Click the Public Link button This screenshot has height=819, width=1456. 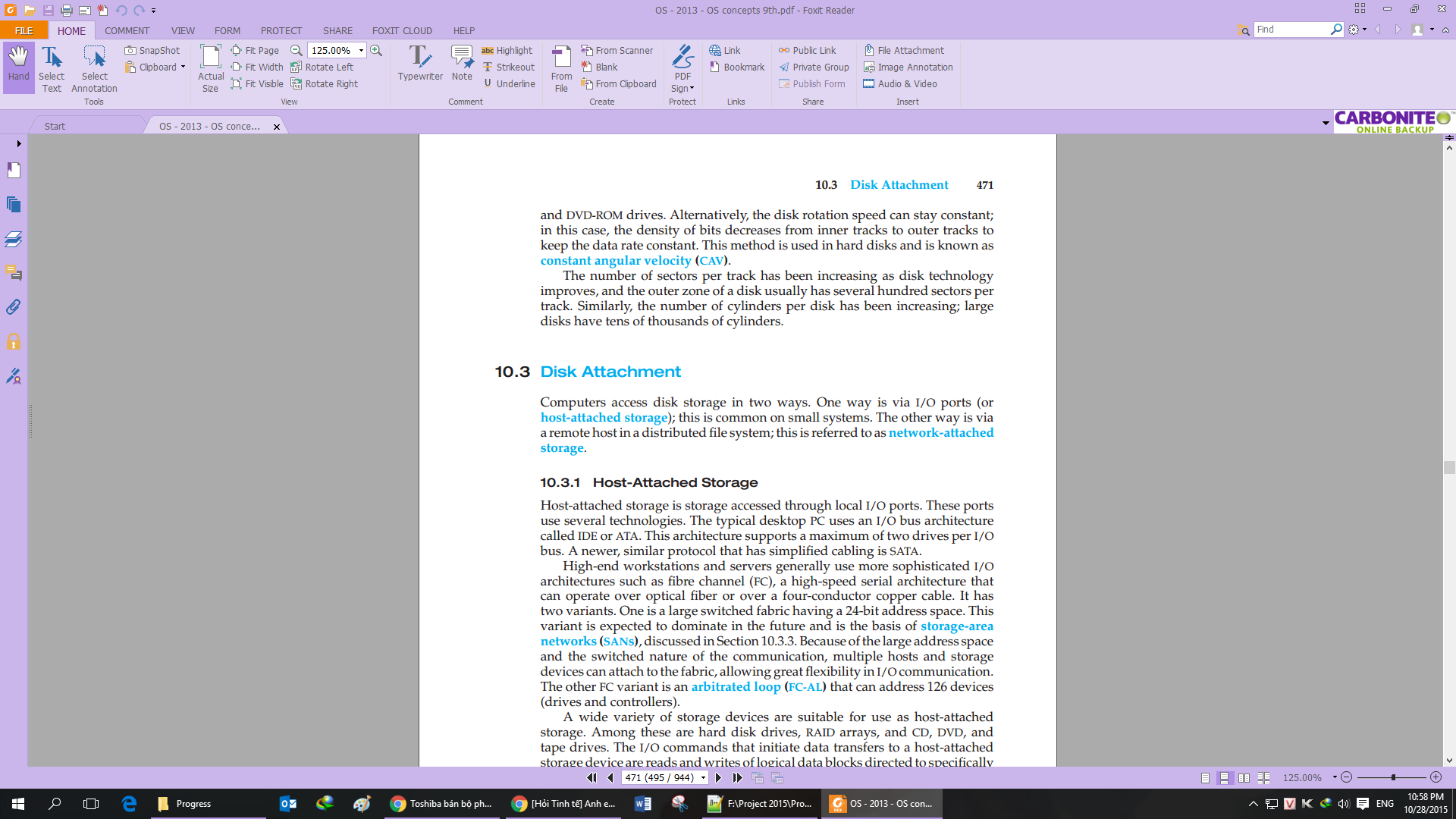click(807, 50)
